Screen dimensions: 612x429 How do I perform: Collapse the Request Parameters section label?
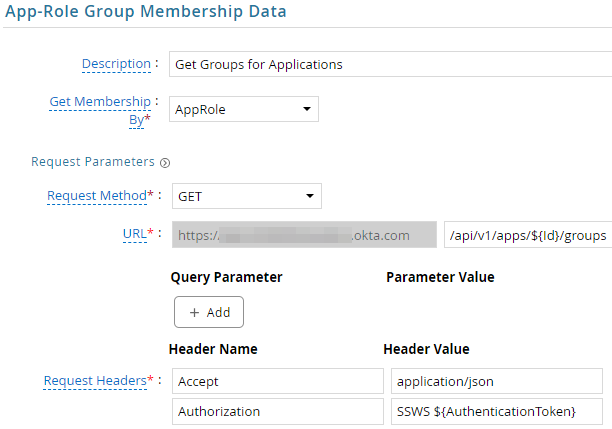pos(93,162)
